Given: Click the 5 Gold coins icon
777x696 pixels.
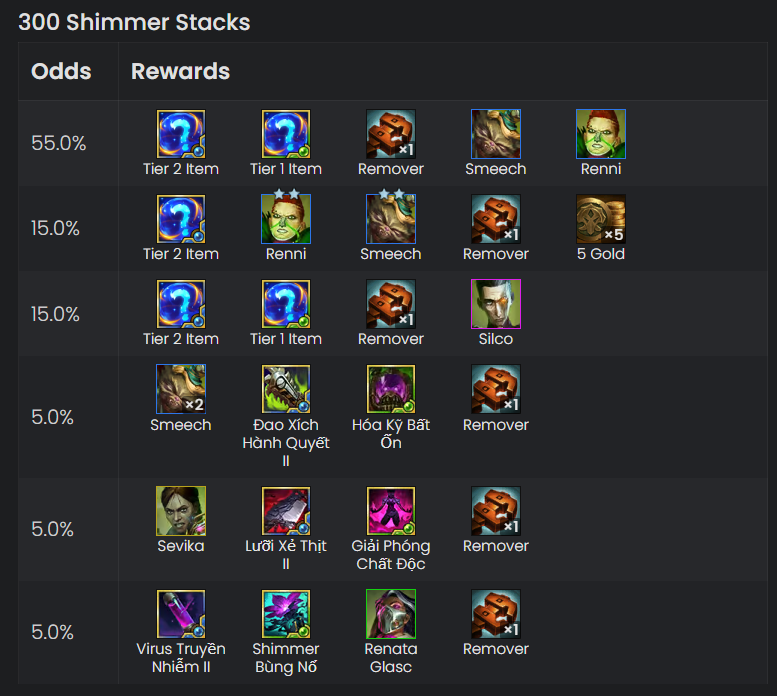Looking at the screenshot, I should (x=601, y=219).
